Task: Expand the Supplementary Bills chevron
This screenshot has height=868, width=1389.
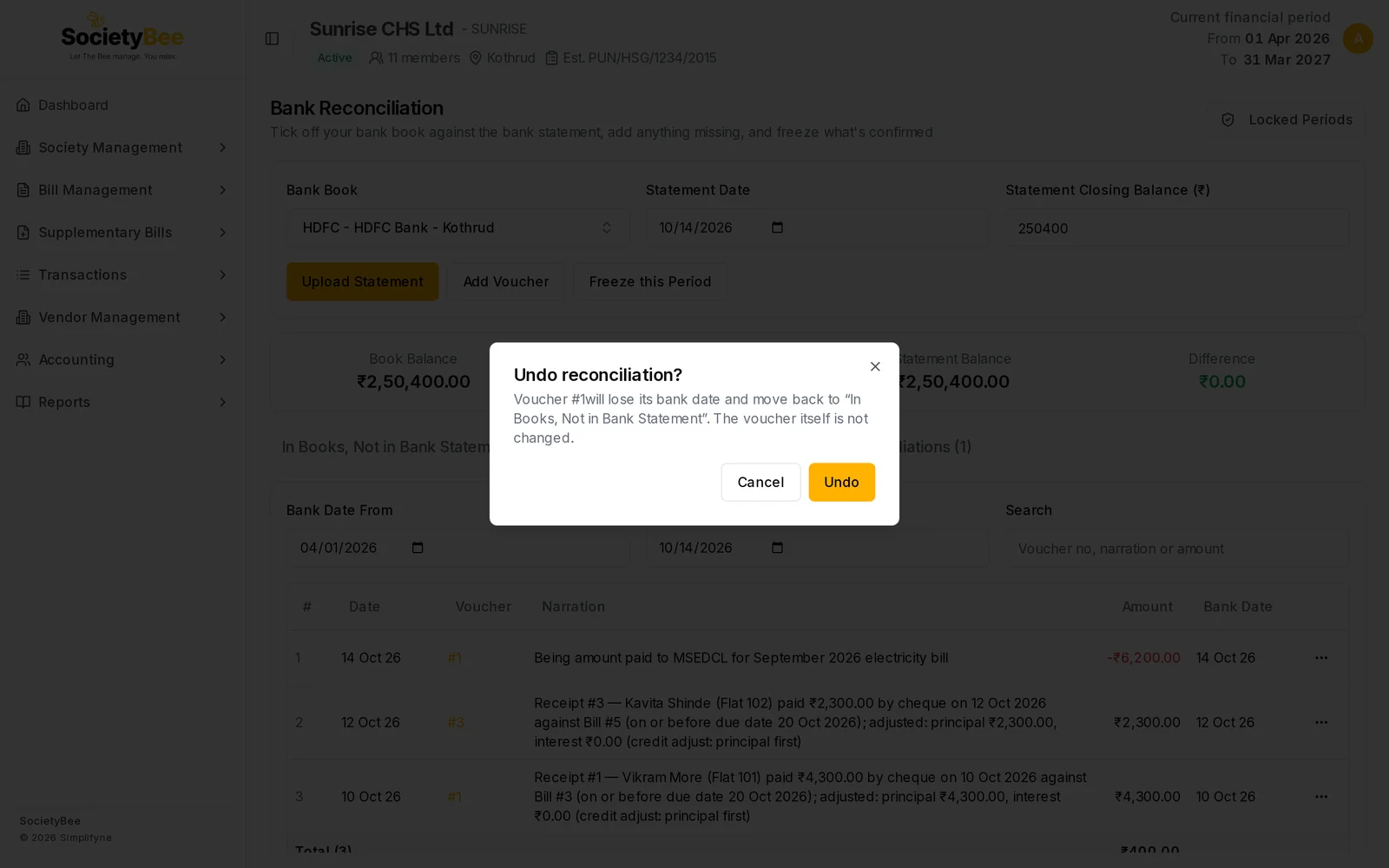Action: coord(222,233)
